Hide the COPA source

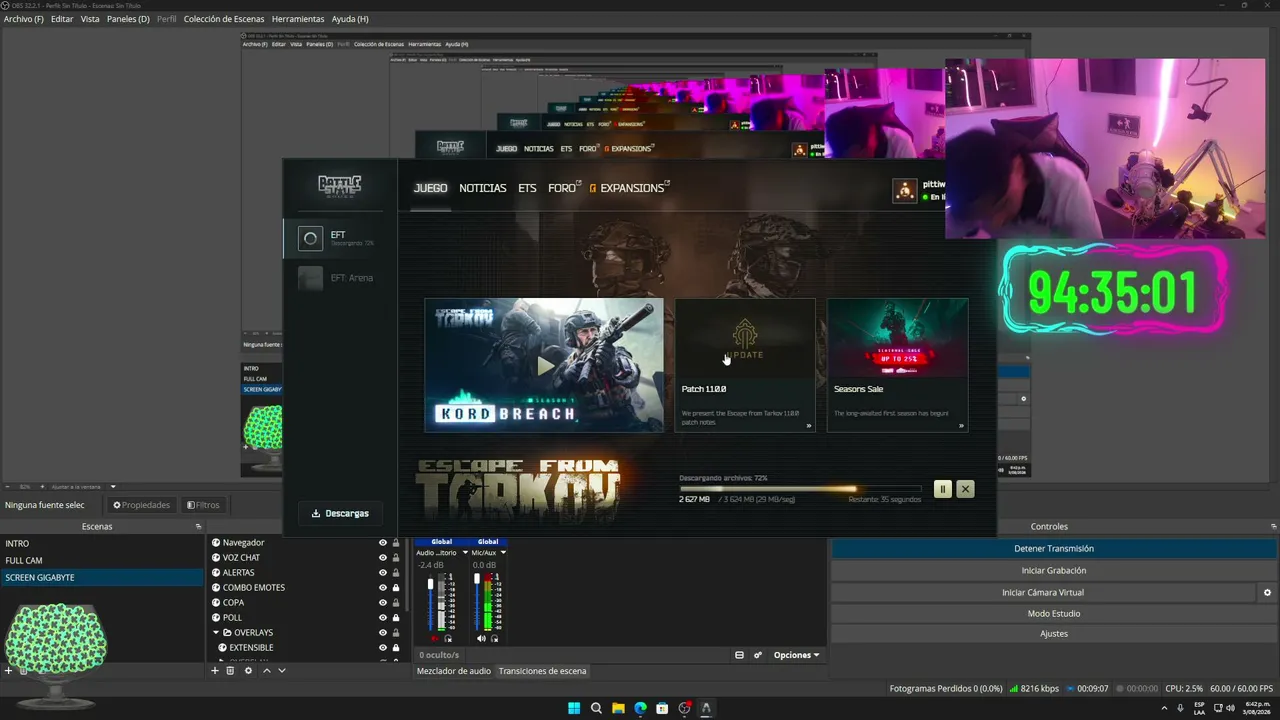[382, 603]
